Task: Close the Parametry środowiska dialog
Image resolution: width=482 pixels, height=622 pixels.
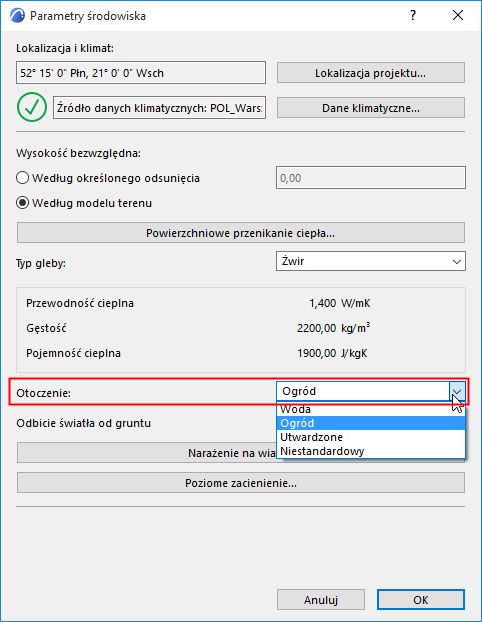Action: coord(458,15)
